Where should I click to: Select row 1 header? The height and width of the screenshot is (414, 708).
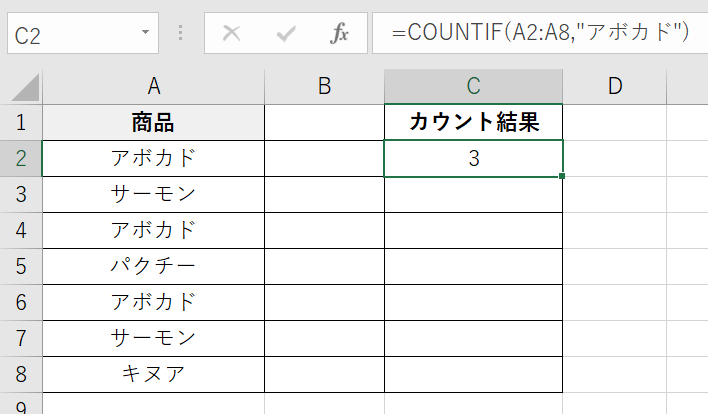point(21,123)
